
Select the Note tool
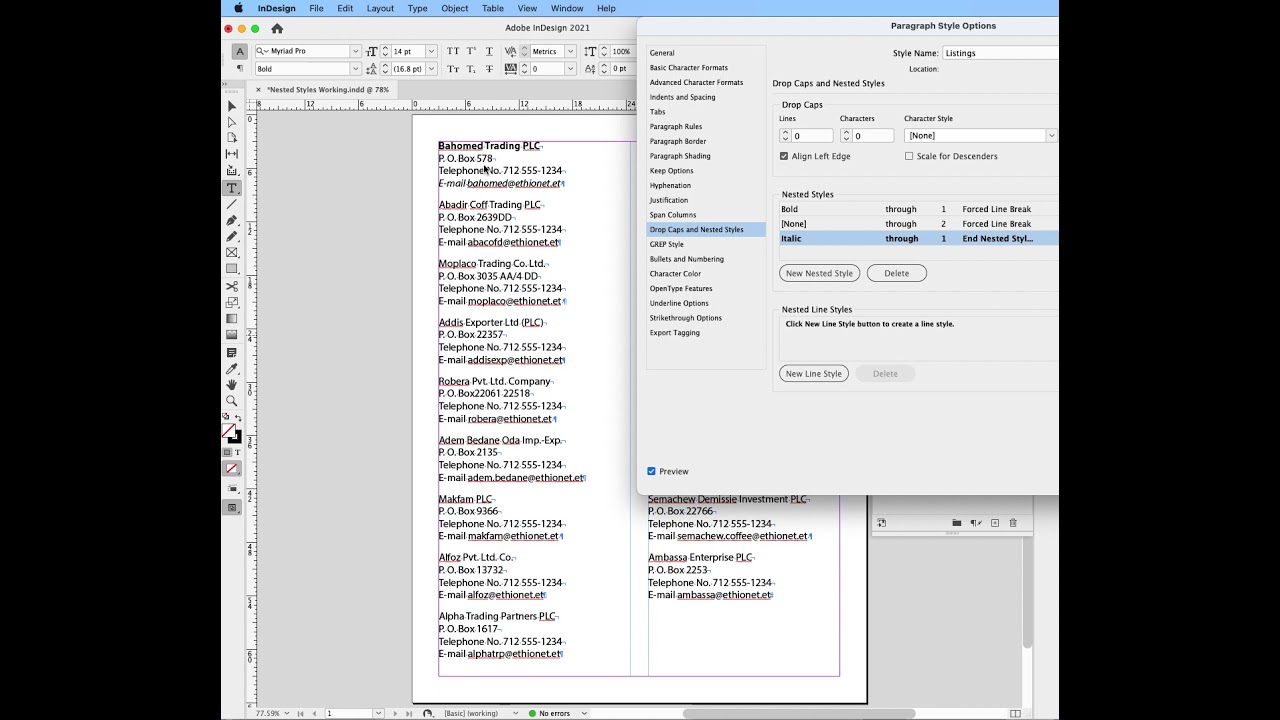(232, 352)
